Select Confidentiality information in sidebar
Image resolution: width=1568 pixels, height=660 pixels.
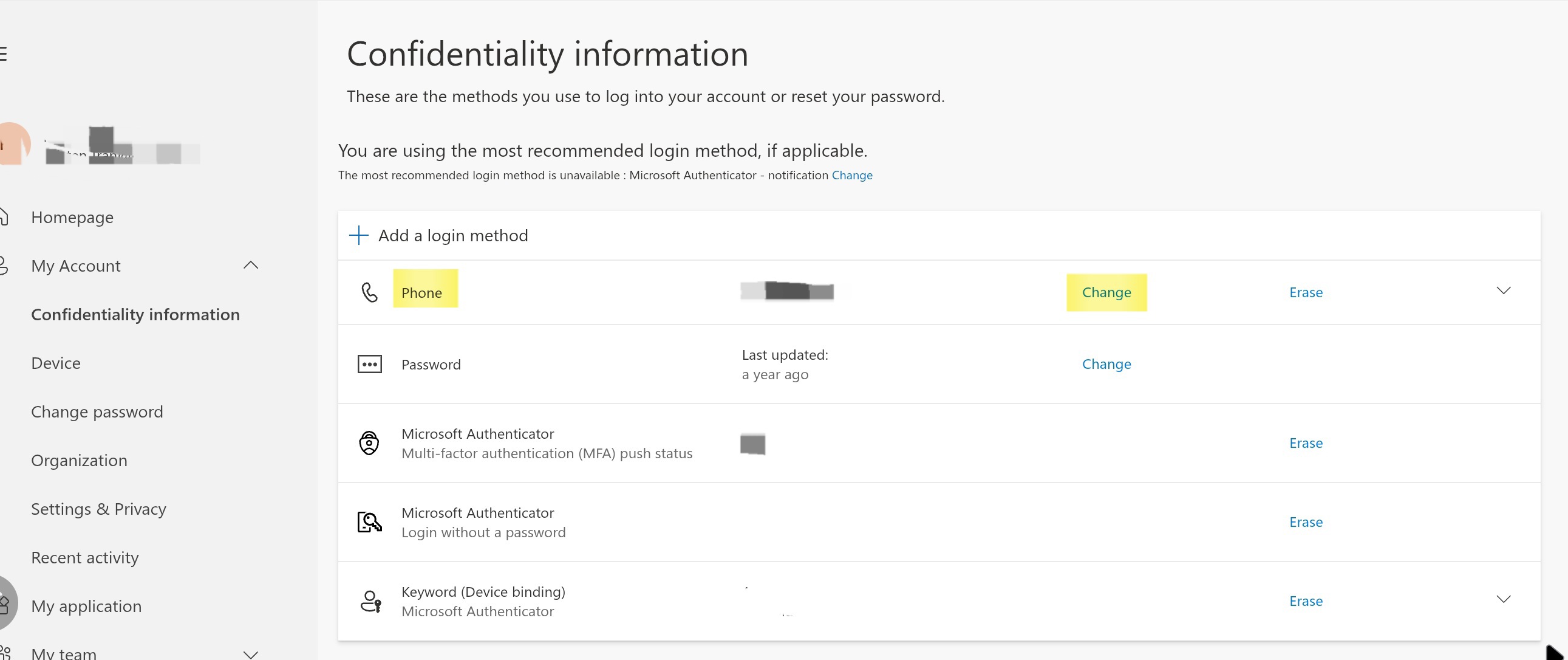(135, 314)
